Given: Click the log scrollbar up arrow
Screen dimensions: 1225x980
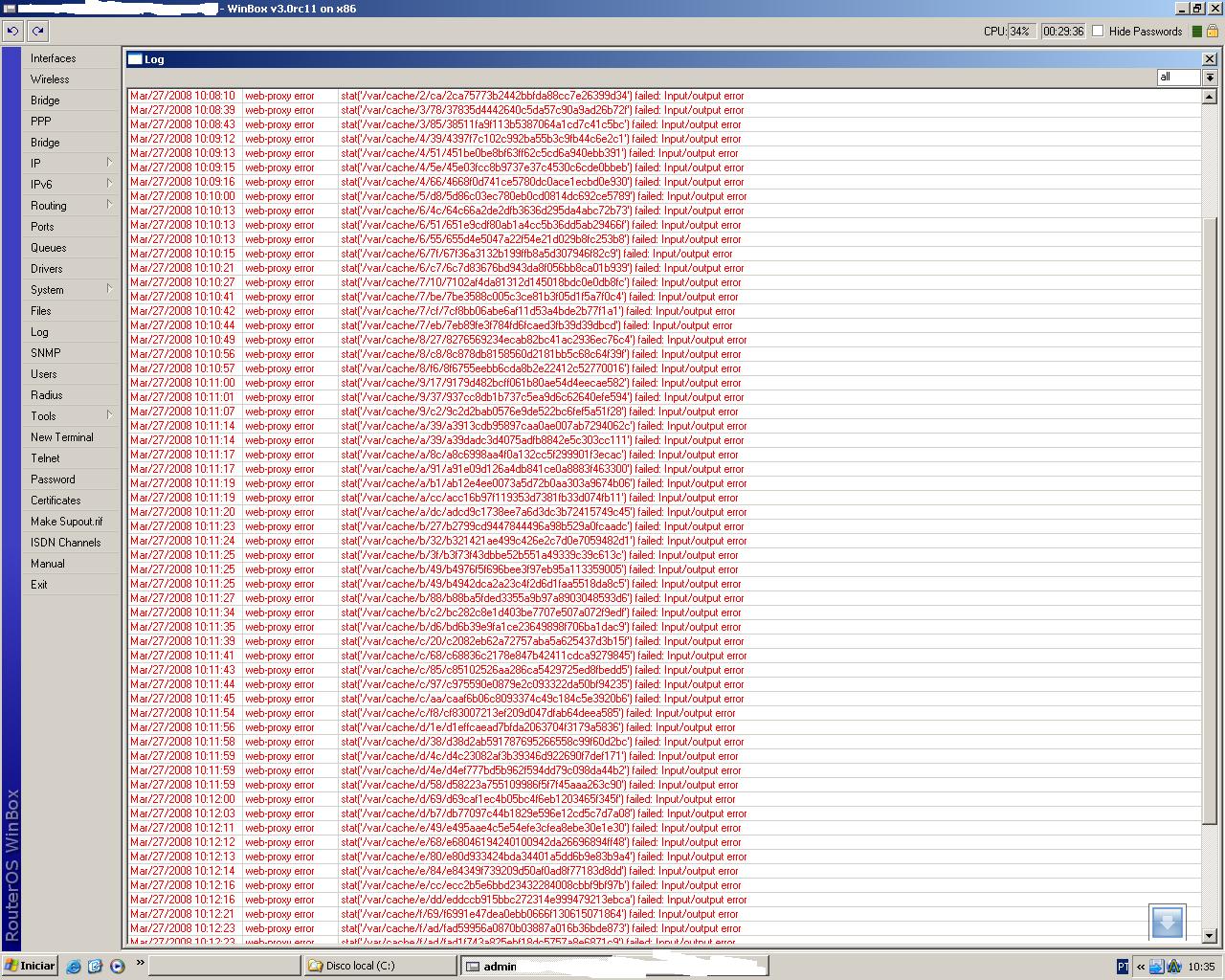Looking at the screenshot, I should pyautogui.click(x=1210, y=97).
